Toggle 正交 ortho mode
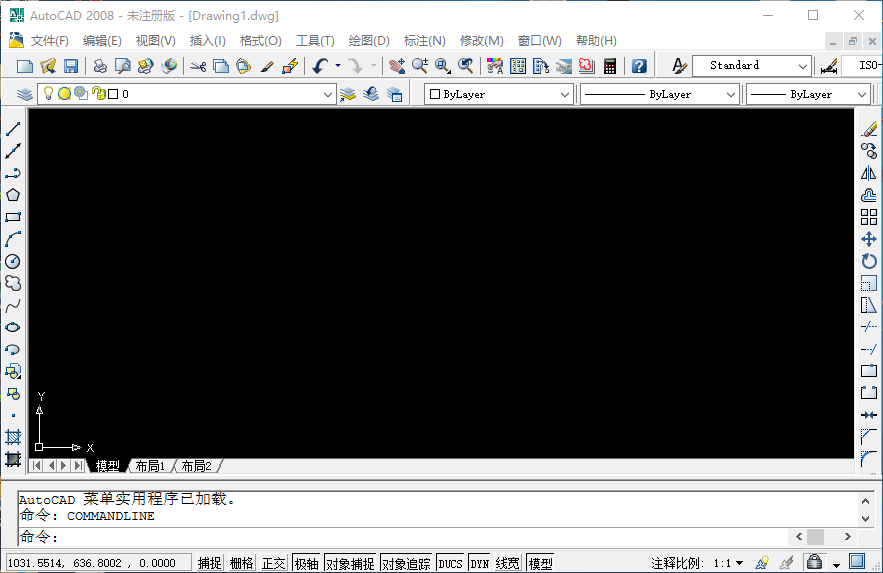 274,563
